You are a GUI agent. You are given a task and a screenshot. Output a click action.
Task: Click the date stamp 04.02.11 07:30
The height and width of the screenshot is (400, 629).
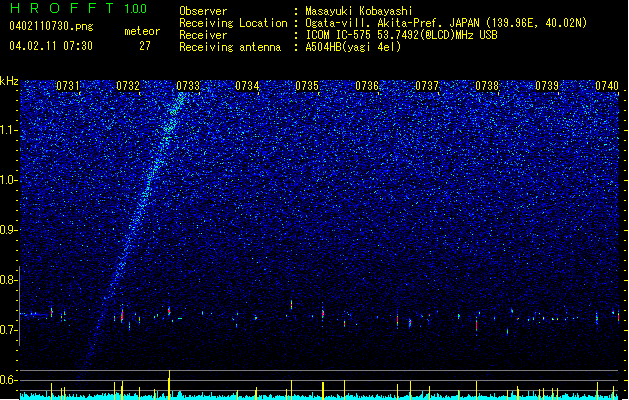coord(51,46)
